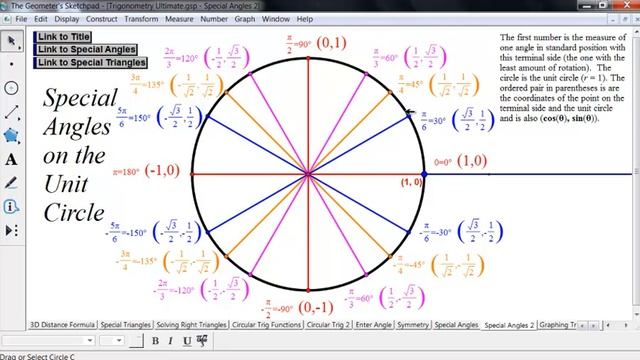The image size is (640, 360).
Task: Toggle Bold text formatting
Action: coord(155,341)
